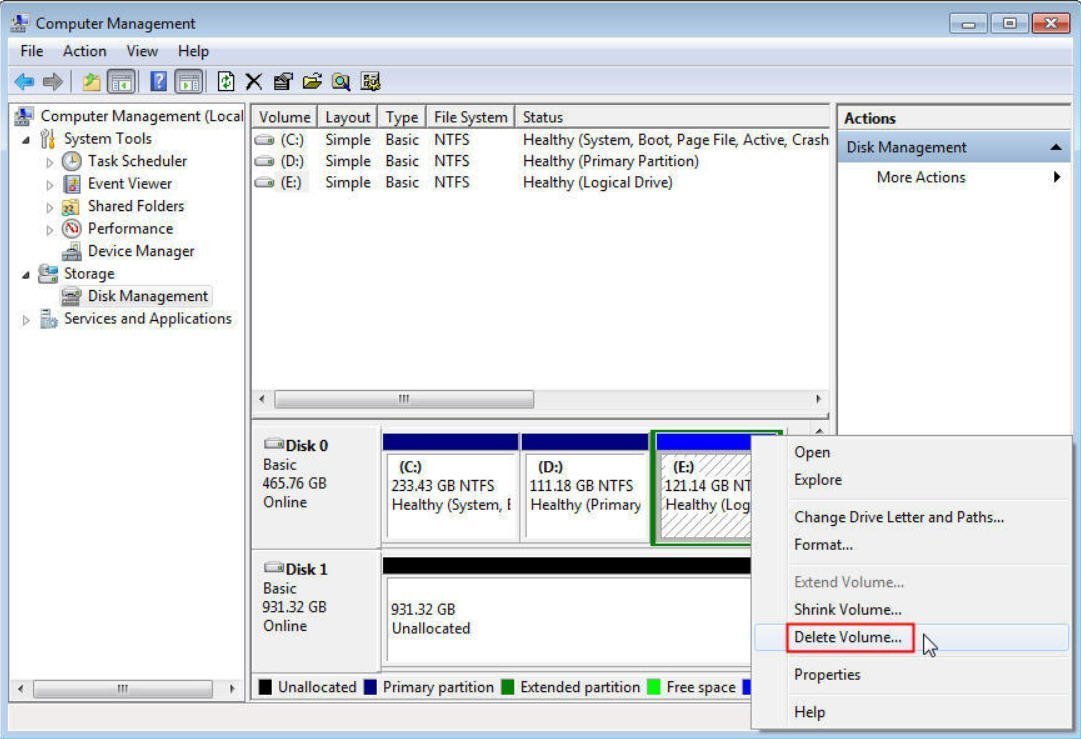This screenshot has height=739, width=1081.
Task: Choose Shrink Volume... from context menu
Action: pos(911,609)
